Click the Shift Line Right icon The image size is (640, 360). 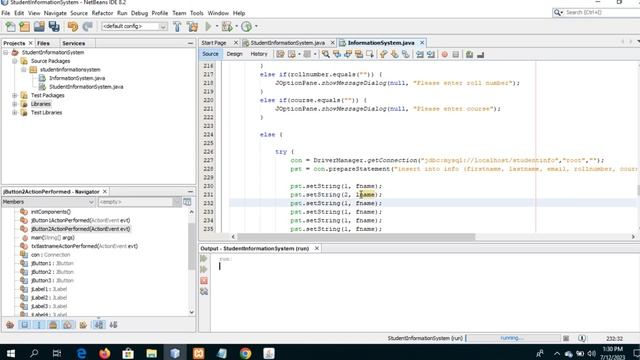(x=431, y=54)
